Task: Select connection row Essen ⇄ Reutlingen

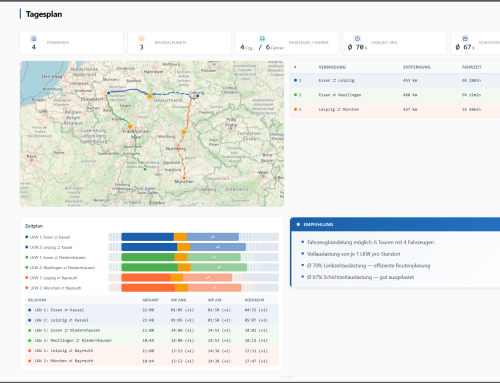Action: (x=395, y=95)
